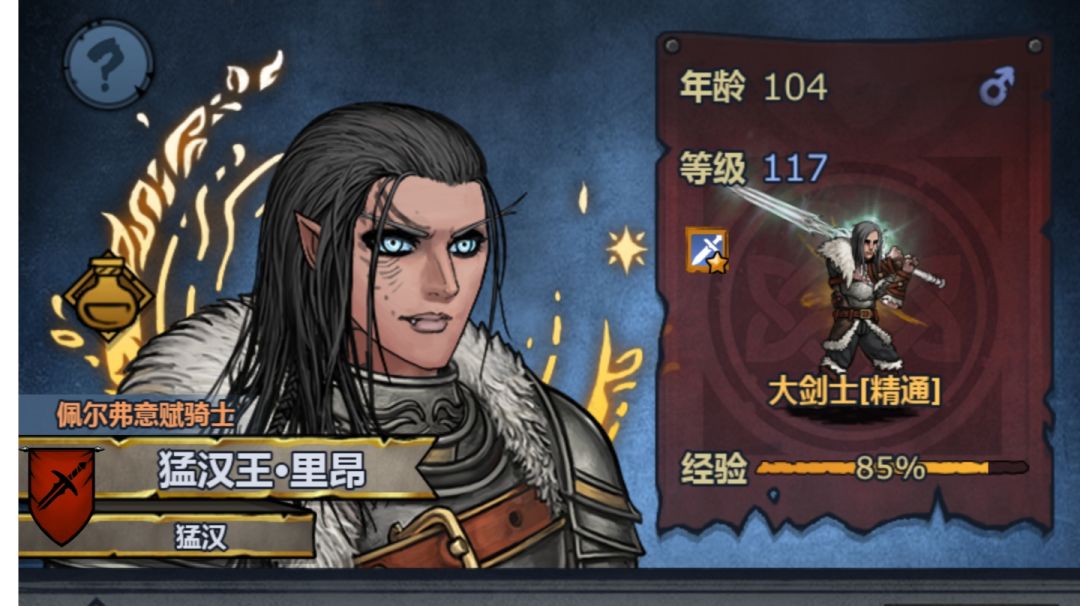
Task: Click the male gender symbol
Action: click(997, 86)
